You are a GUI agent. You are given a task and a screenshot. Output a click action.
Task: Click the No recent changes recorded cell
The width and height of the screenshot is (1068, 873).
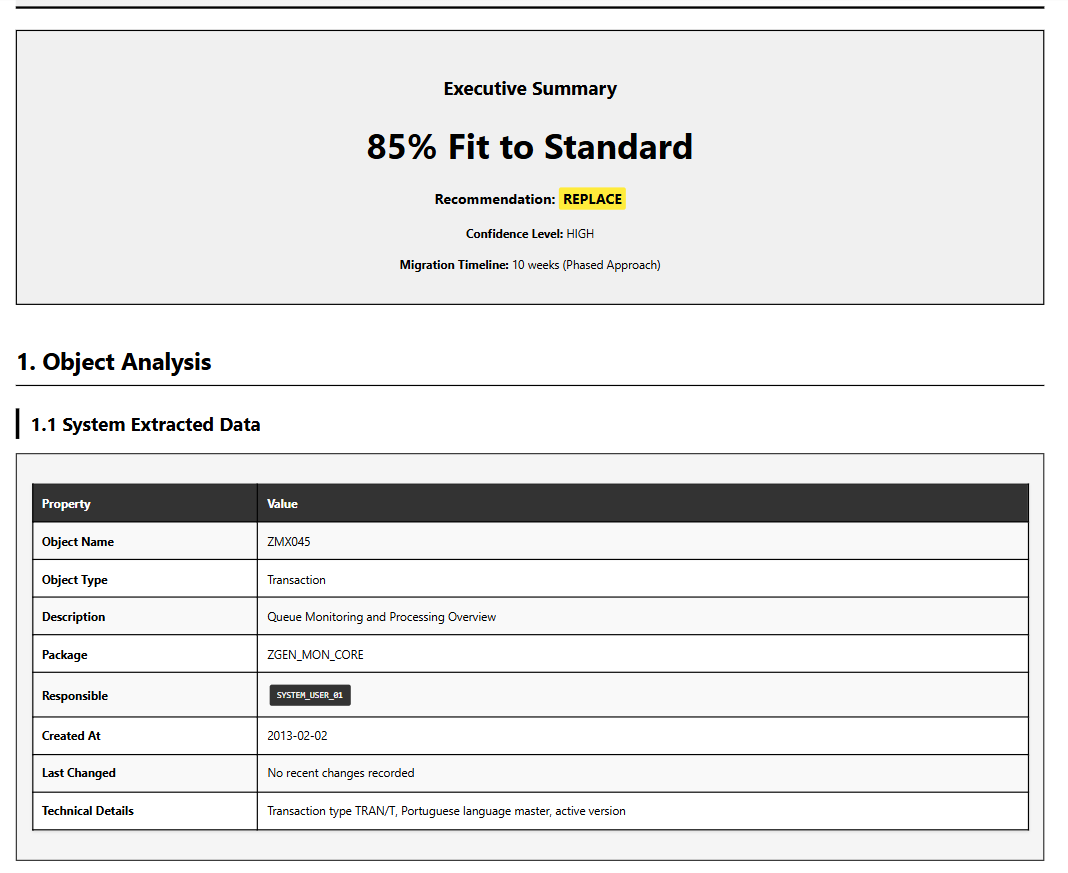pyautogui.click(x=340, y=773)
